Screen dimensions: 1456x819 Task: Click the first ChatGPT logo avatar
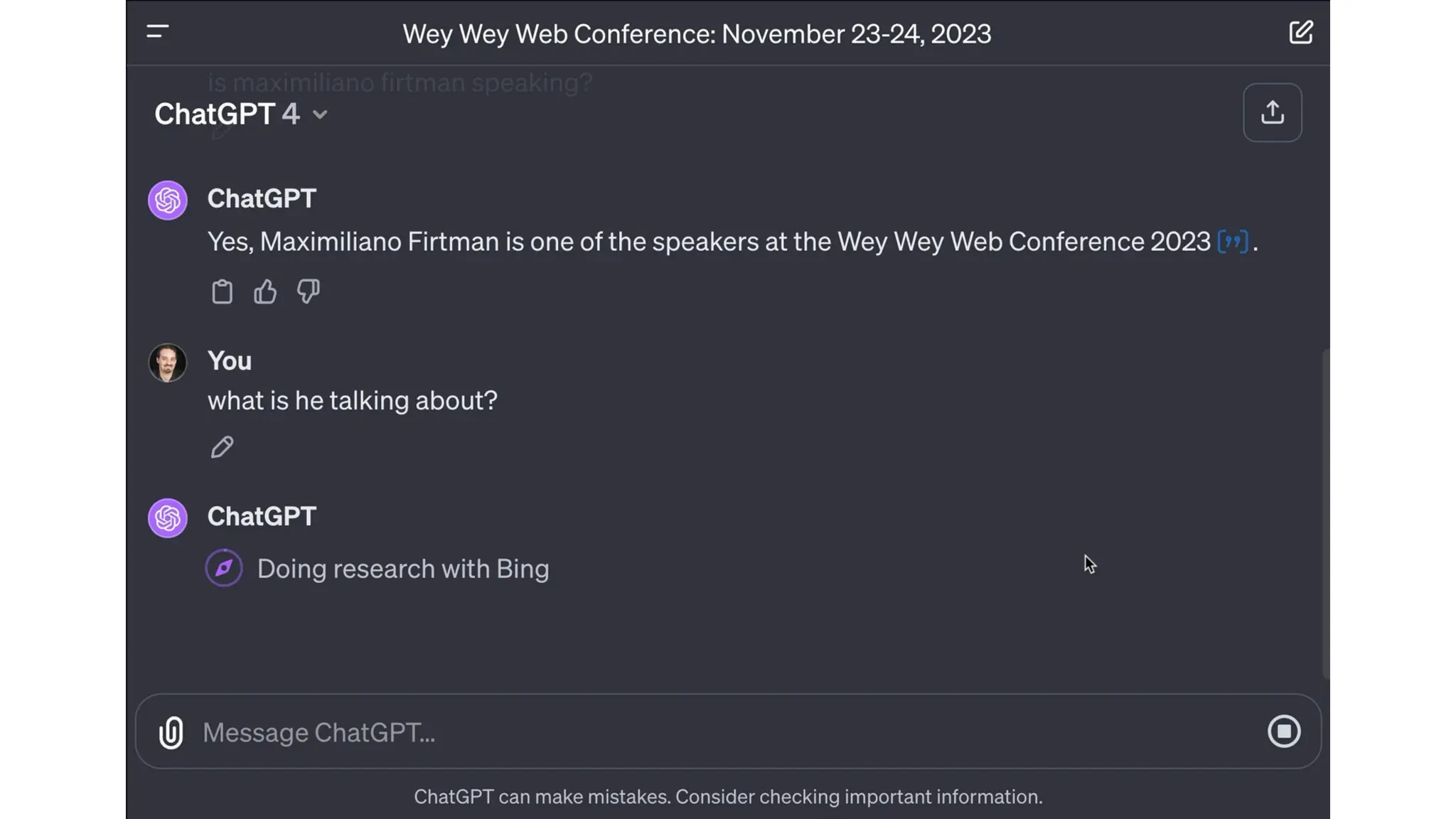pyautogui.click(x=168, y=200)
